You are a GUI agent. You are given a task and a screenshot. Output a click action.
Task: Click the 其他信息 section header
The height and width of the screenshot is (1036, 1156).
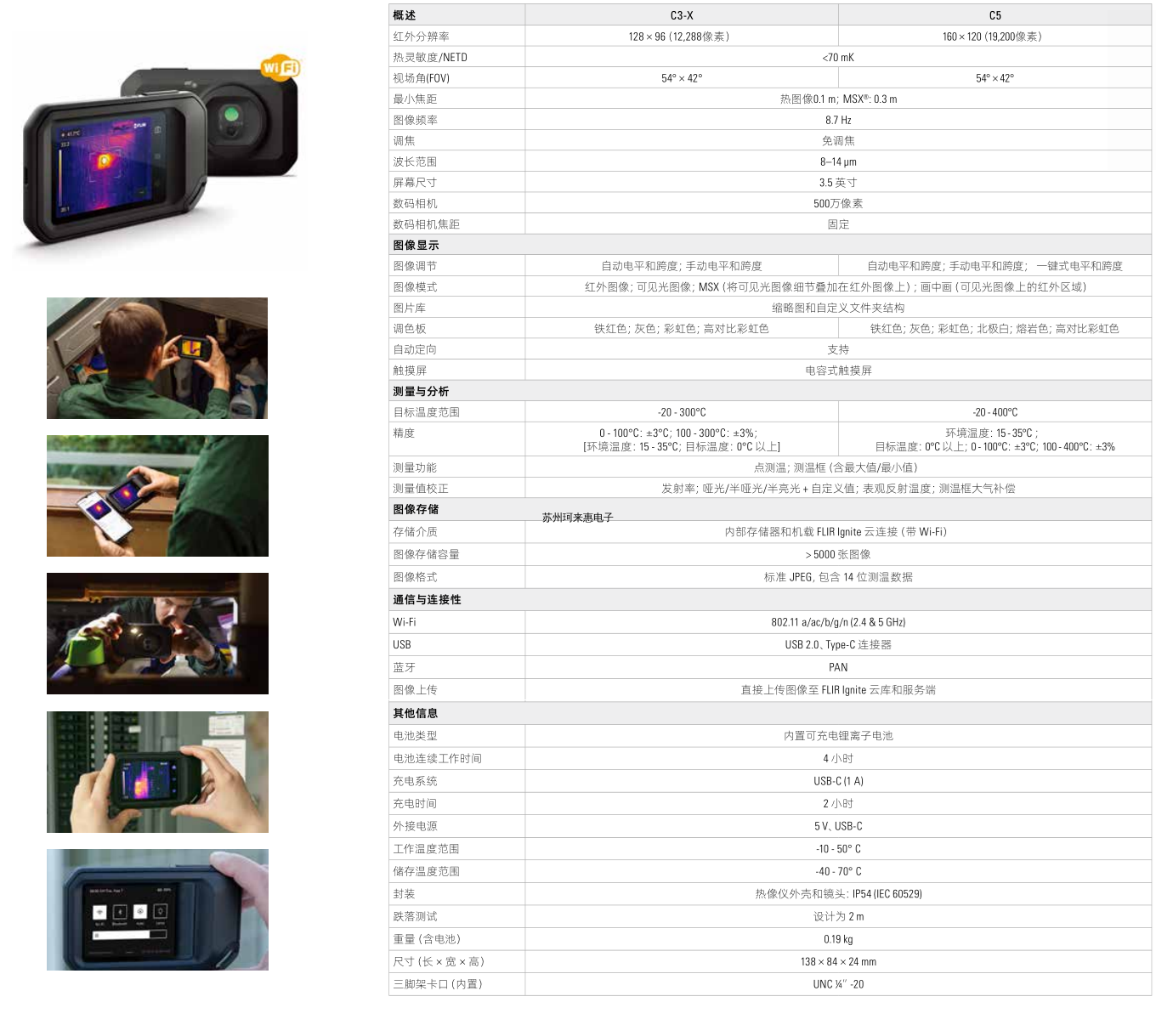[x=416, y=713]
